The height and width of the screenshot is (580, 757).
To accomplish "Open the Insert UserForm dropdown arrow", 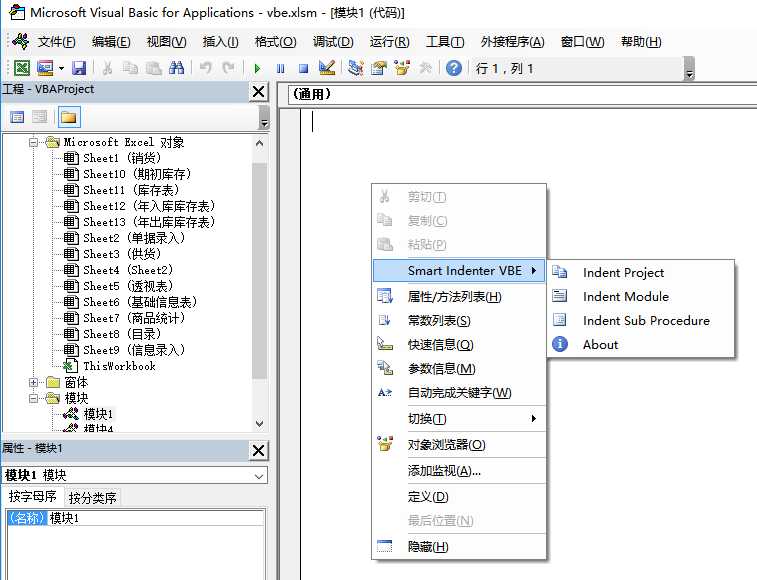I will 61,68.
